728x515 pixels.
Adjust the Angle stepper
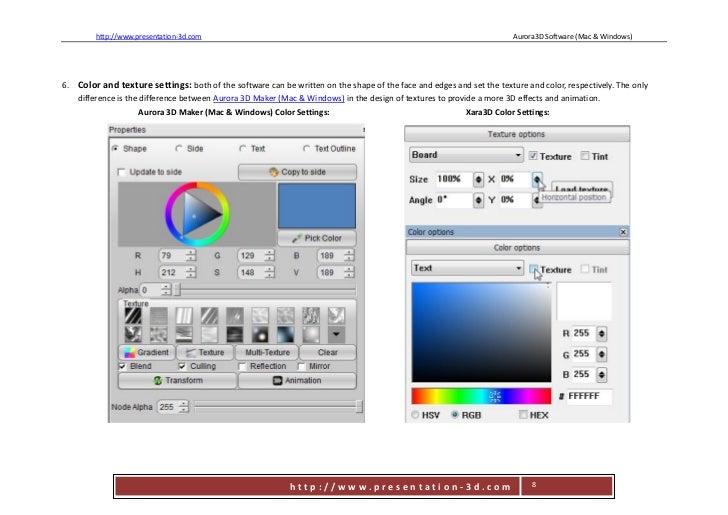tap(478, 200)
